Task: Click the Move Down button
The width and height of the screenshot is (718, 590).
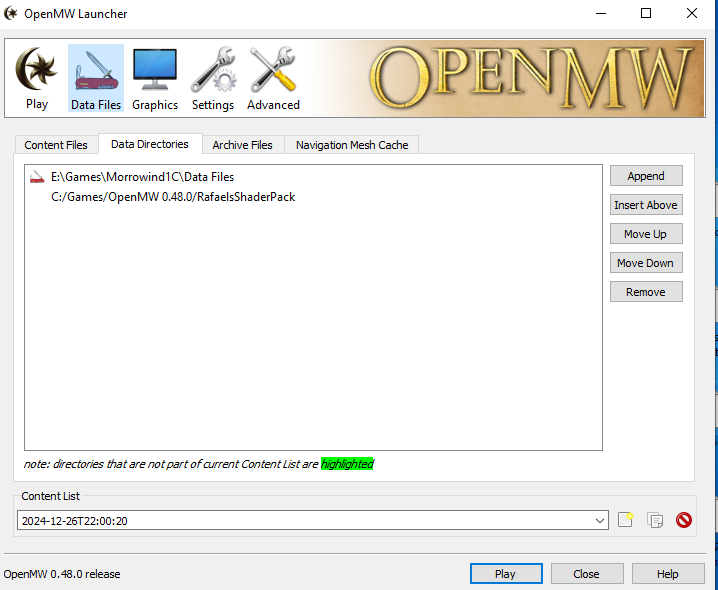Action: (x=646, y=263)
